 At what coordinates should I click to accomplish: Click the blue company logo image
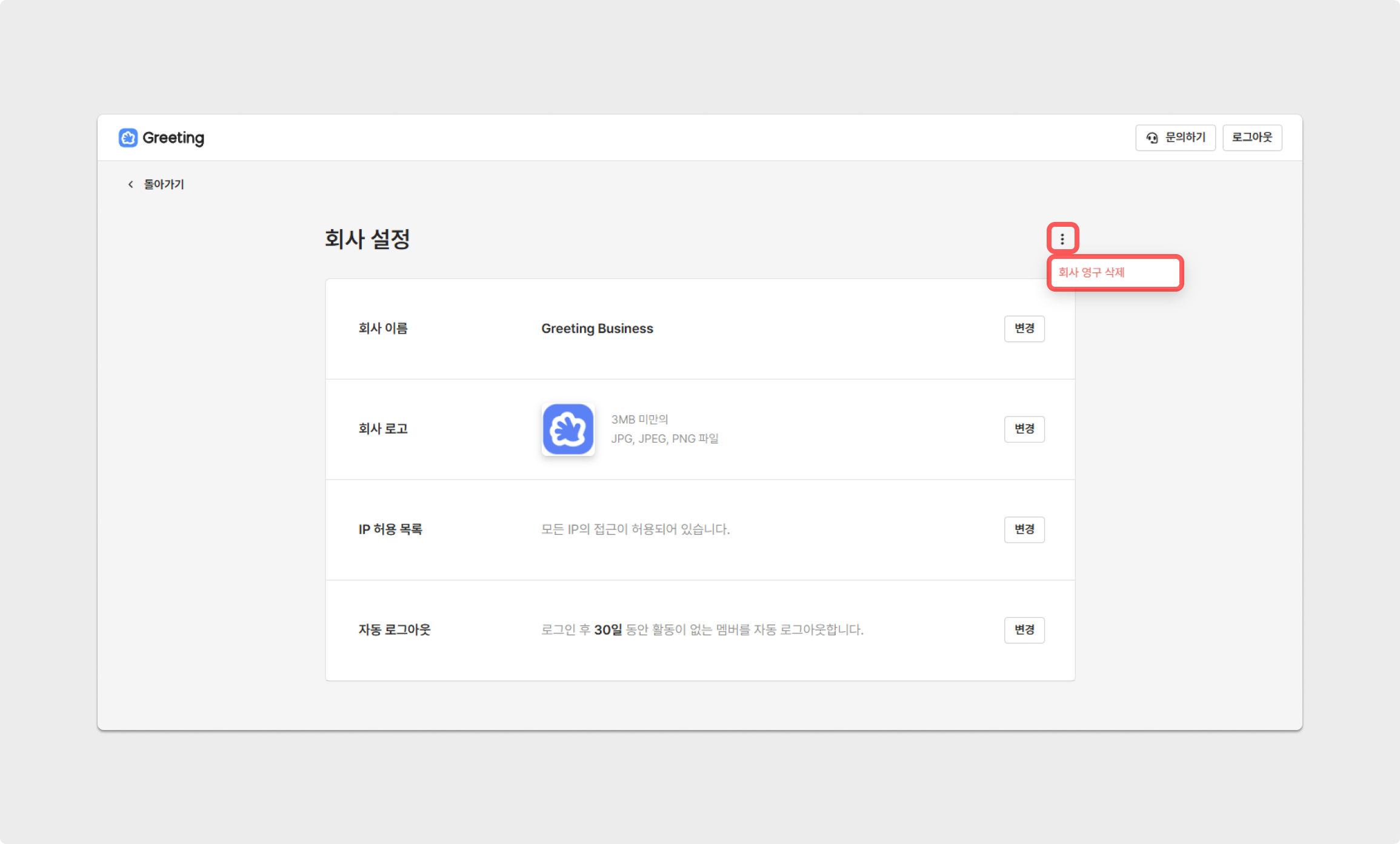click(568, 429)
